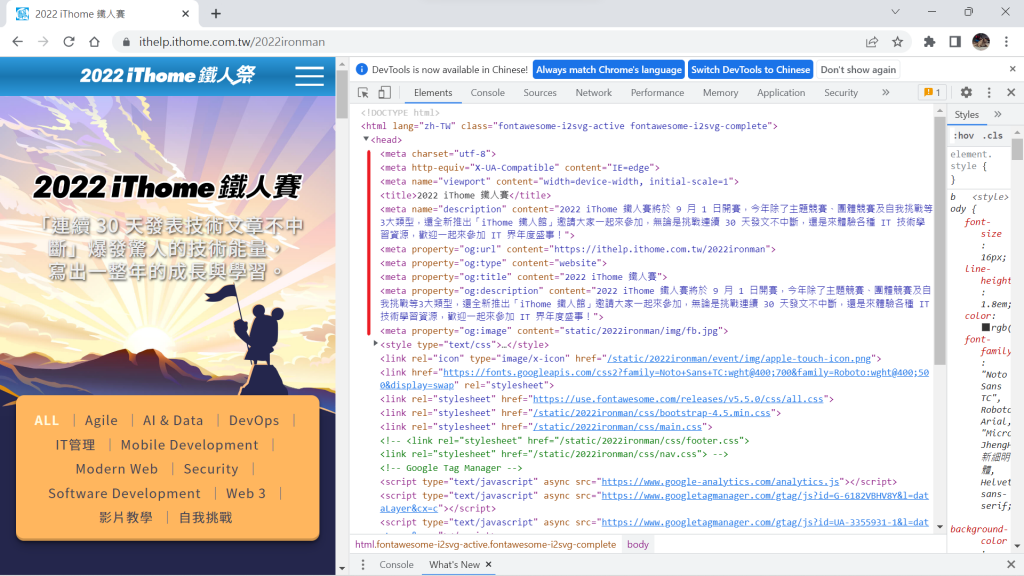Open DevTools customize three-dot menu

989,93
